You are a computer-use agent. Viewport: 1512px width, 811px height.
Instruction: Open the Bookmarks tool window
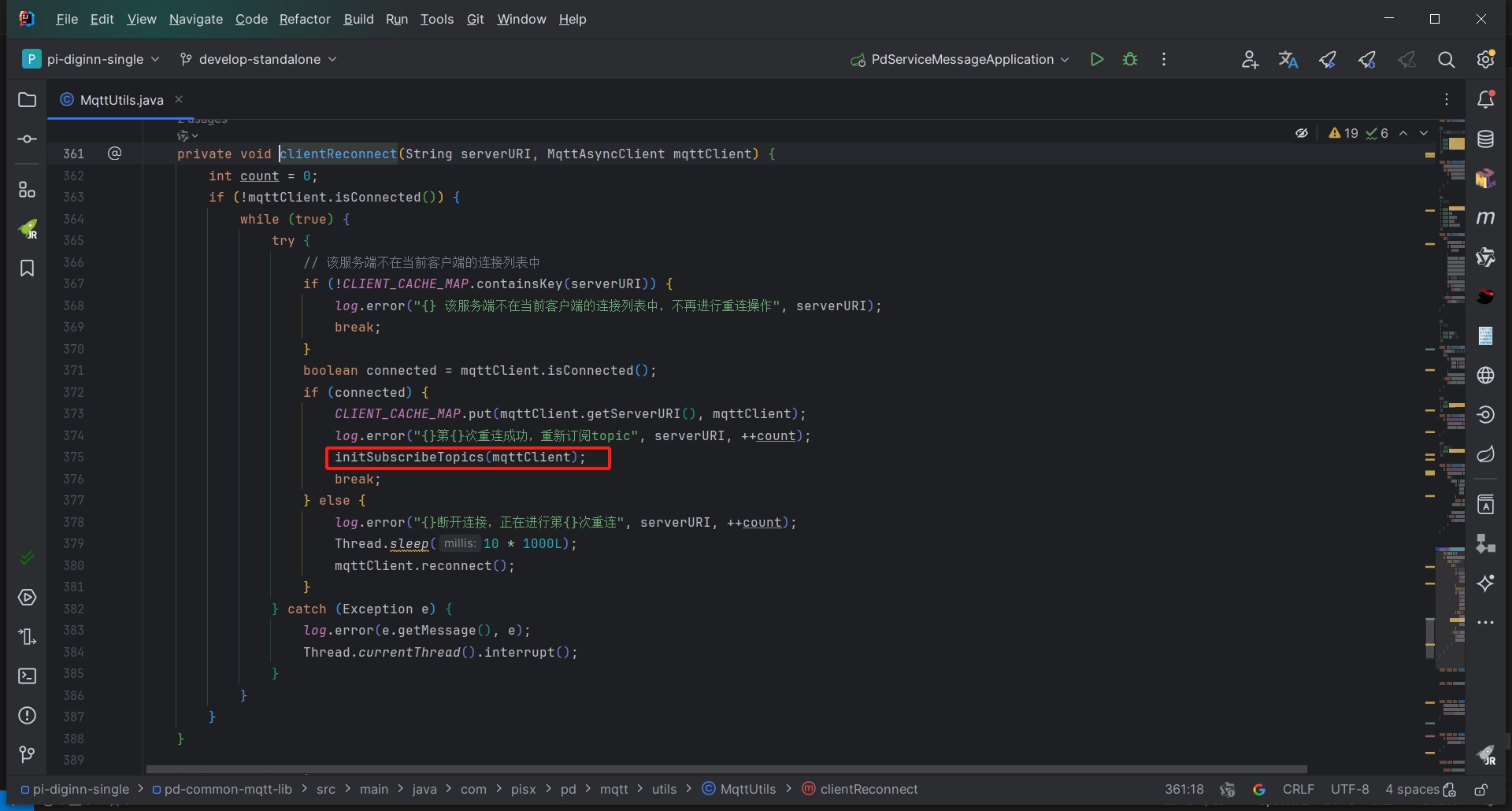pos(27,268)
